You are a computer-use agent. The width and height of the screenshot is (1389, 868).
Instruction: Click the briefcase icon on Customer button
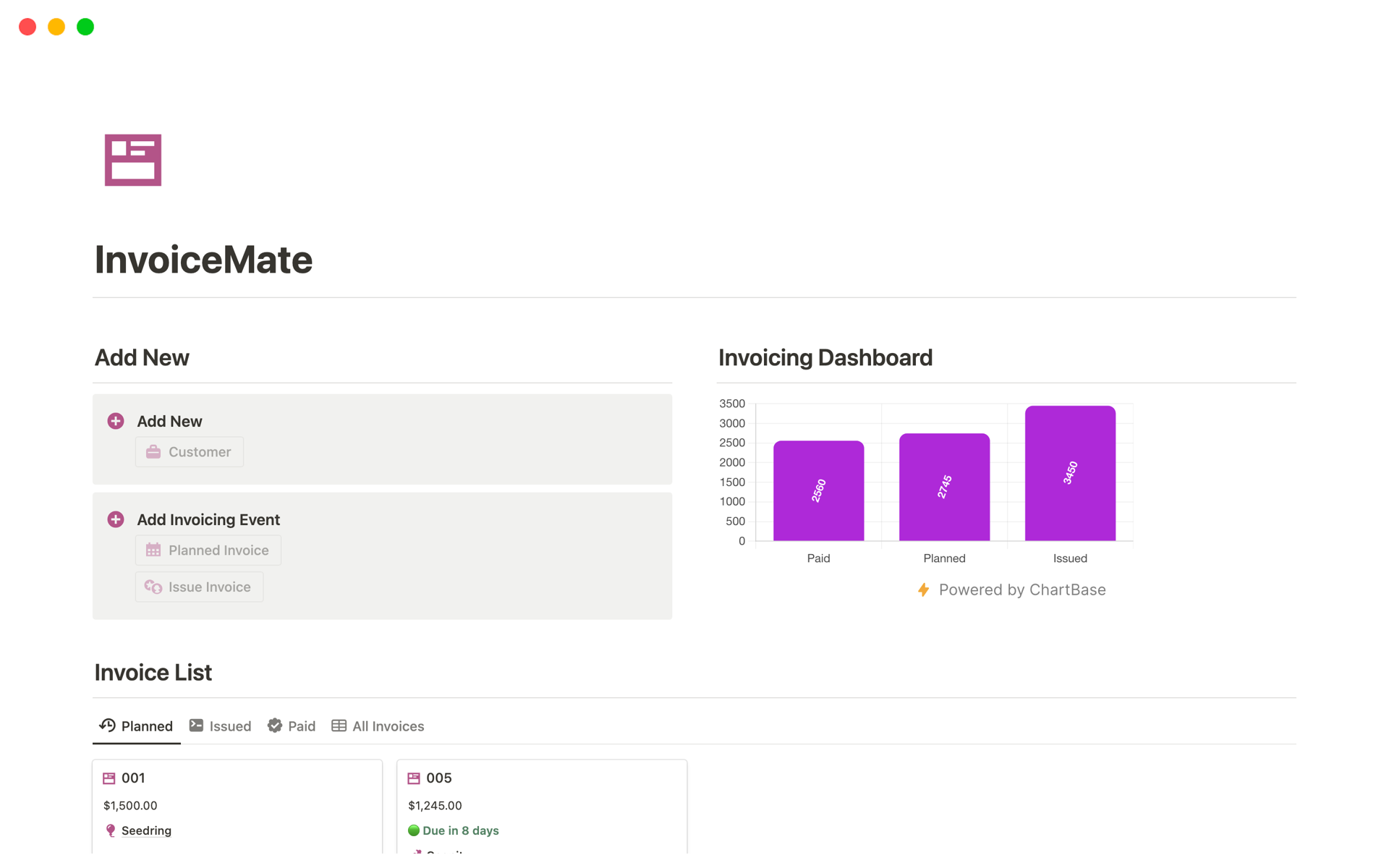pos(153,452)
